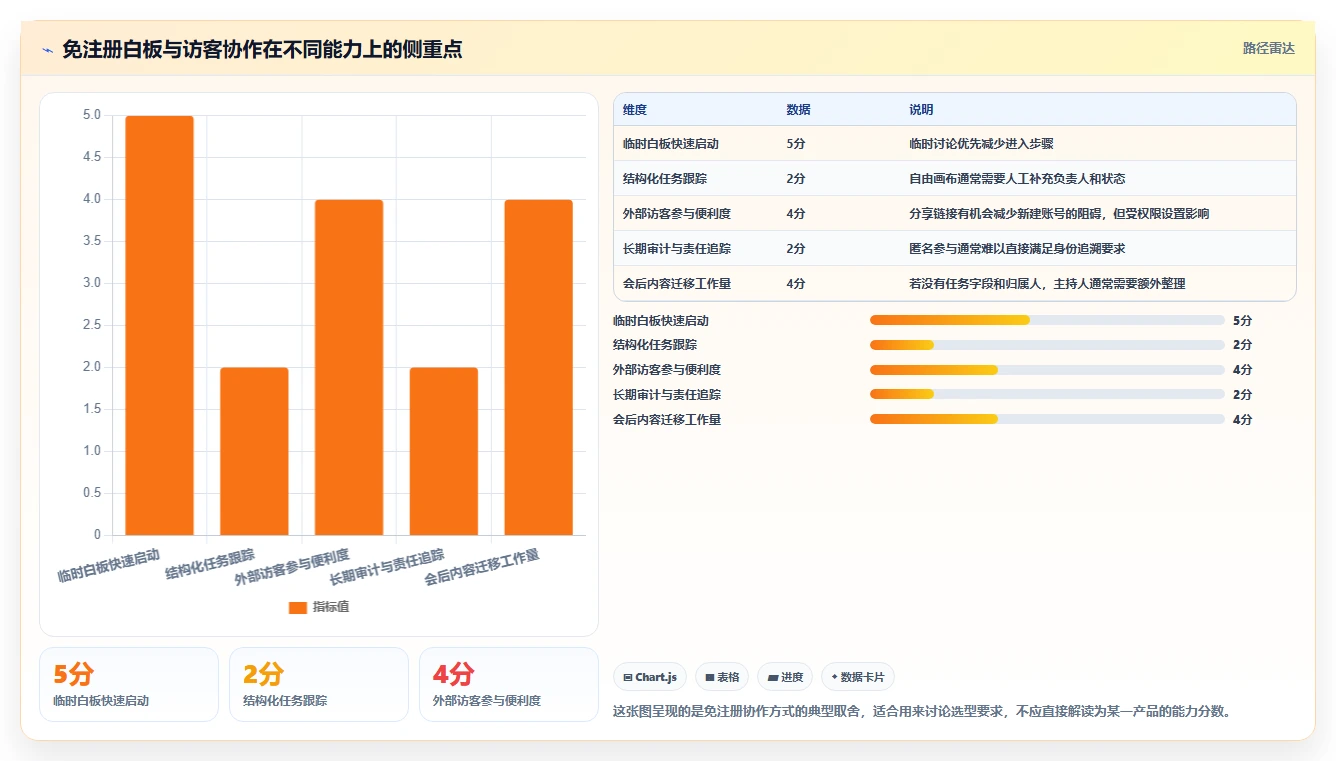Click the 5.0 y-axis tick label
This screenshot has width=1336, height=761.
click(x=92, y=116)
